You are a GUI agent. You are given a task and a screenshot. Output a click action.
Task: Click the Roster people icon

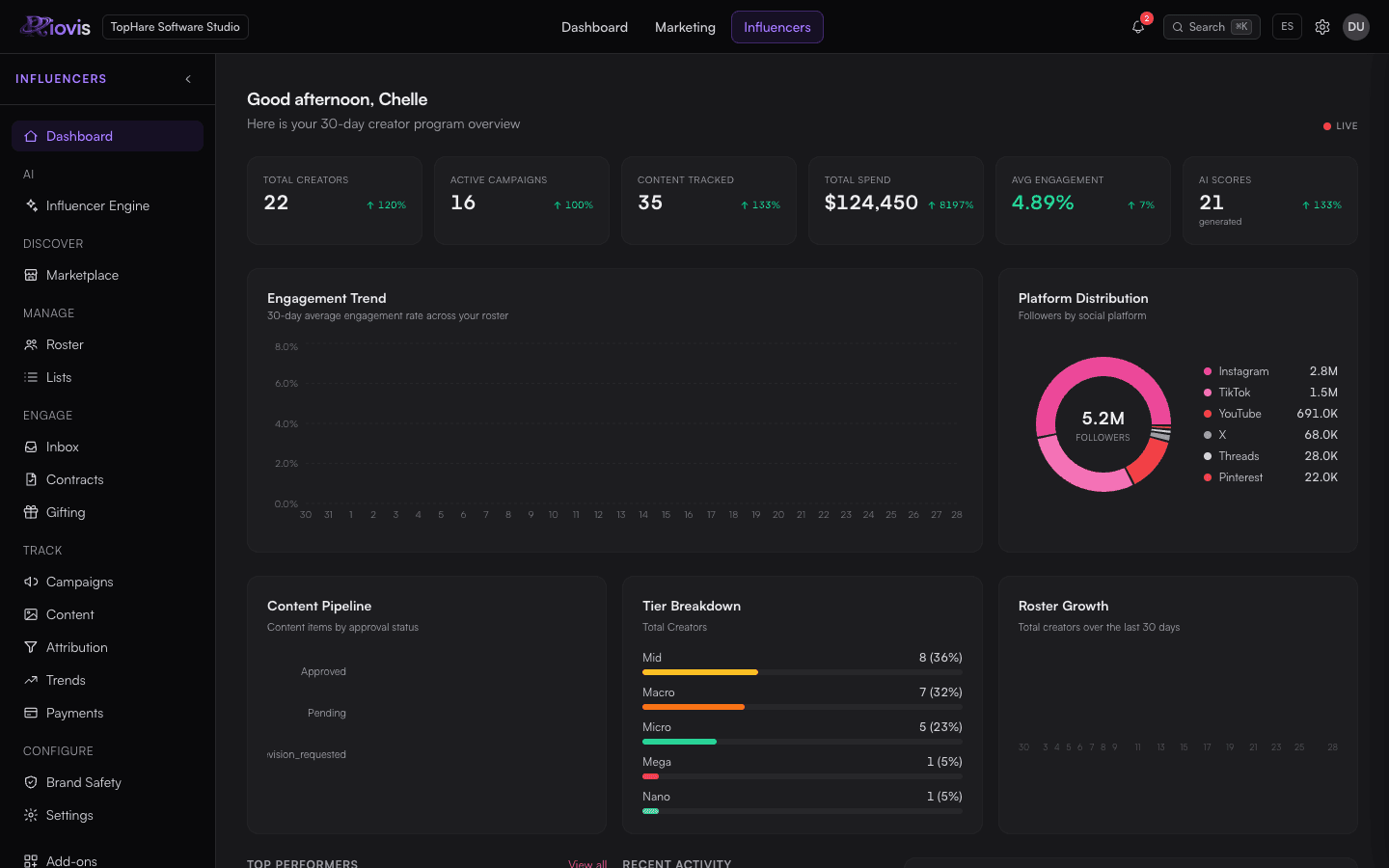tap(31, 344)
